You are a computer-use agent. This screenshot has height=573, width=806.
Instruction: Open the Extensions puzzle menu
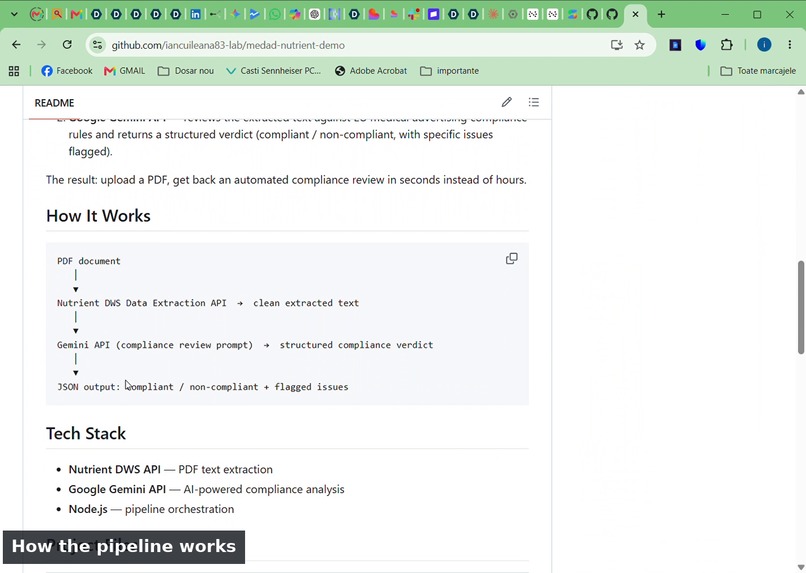(726, 45)
